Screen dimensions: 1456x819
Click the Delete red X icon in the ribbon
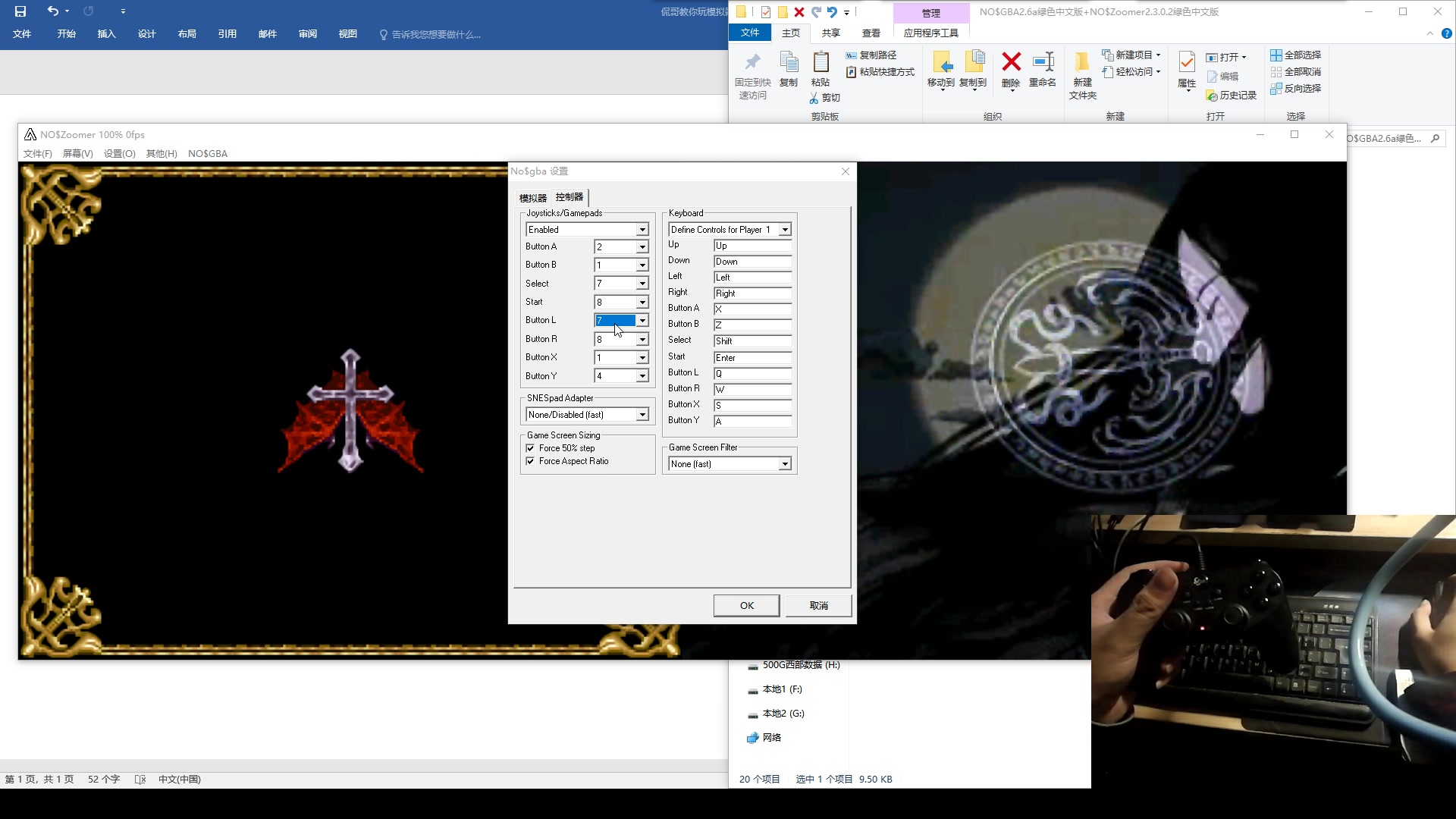[1011, 62]
